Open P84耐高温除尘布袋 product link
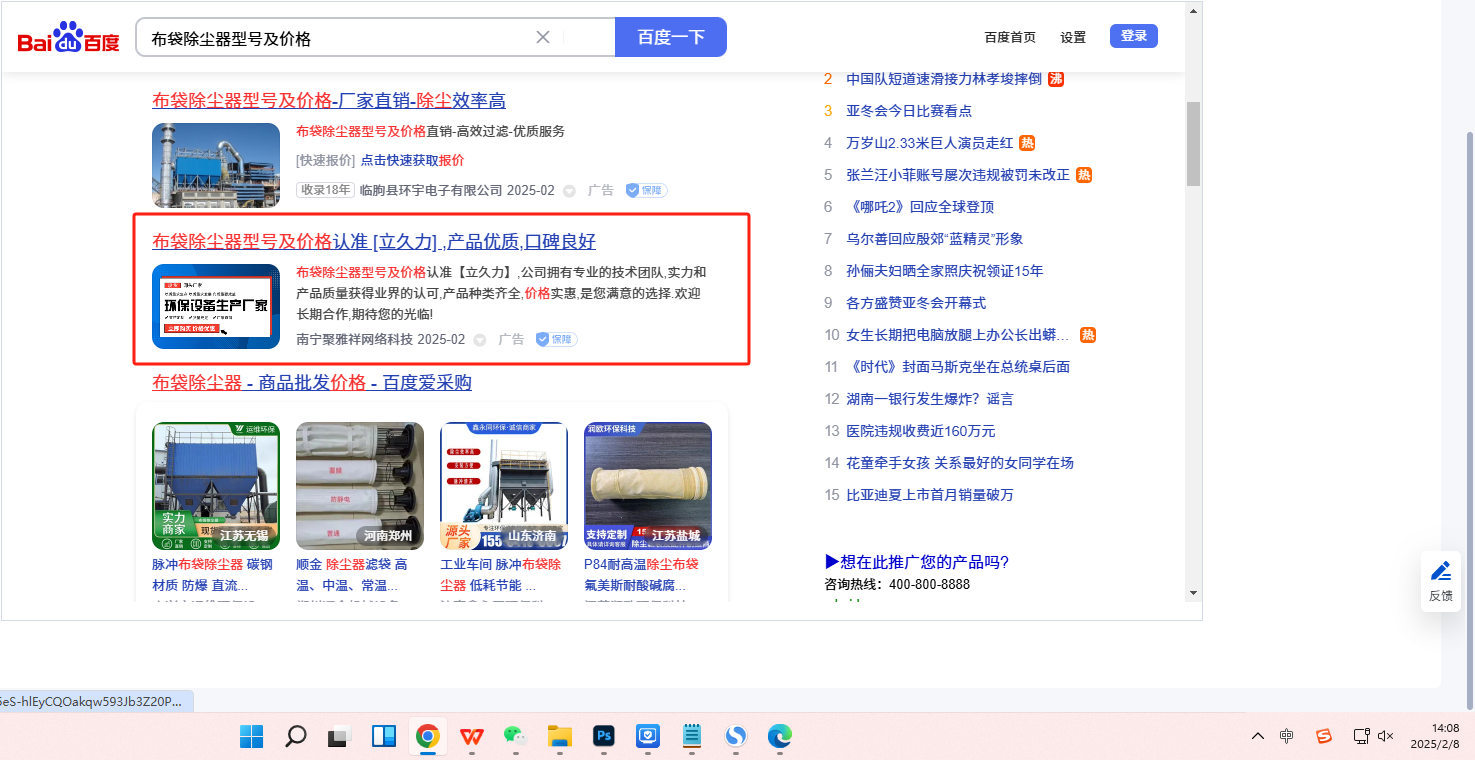 pyautogui.click(x=642, y=575)
